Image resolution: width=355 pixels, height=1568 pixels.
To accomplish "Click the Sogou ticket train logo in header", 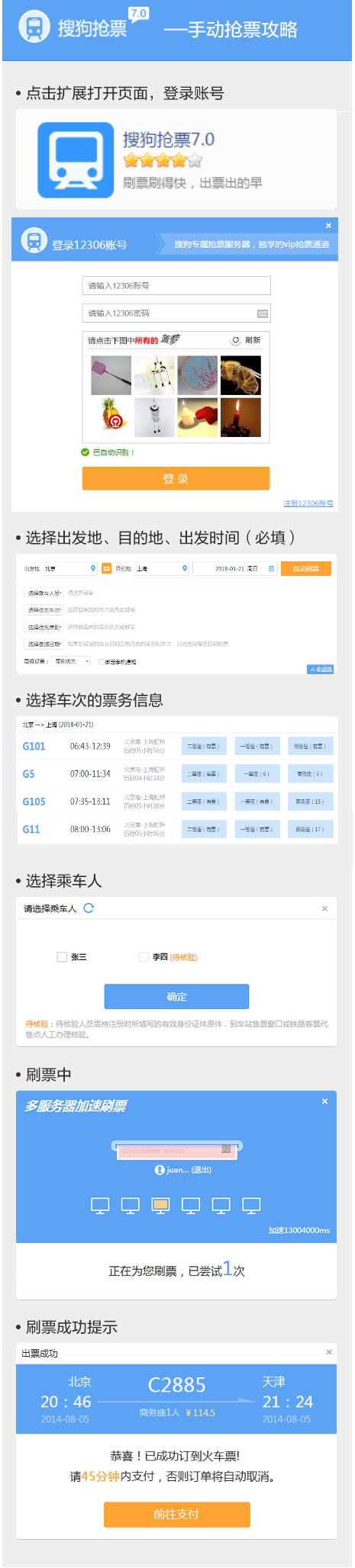I will click(34, 27).
